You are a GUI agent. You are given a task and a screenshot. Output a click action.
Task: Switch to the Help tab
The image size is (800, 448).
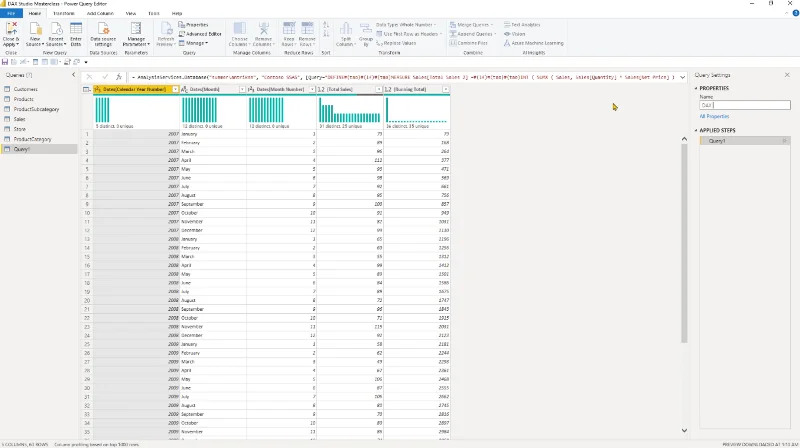177,13
